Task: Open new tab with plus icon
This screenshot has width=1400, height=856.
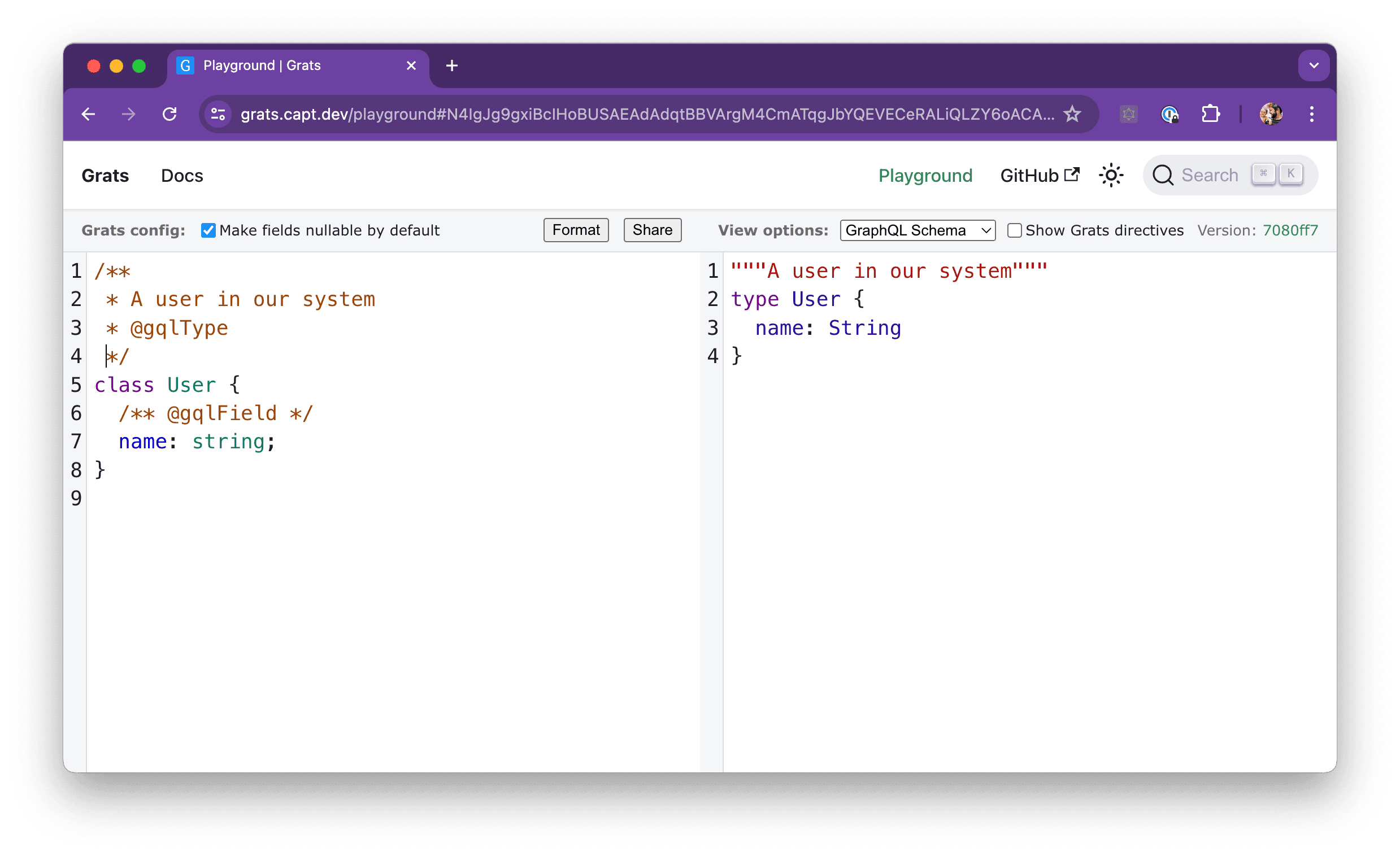Action: click(x=452, y=66)
